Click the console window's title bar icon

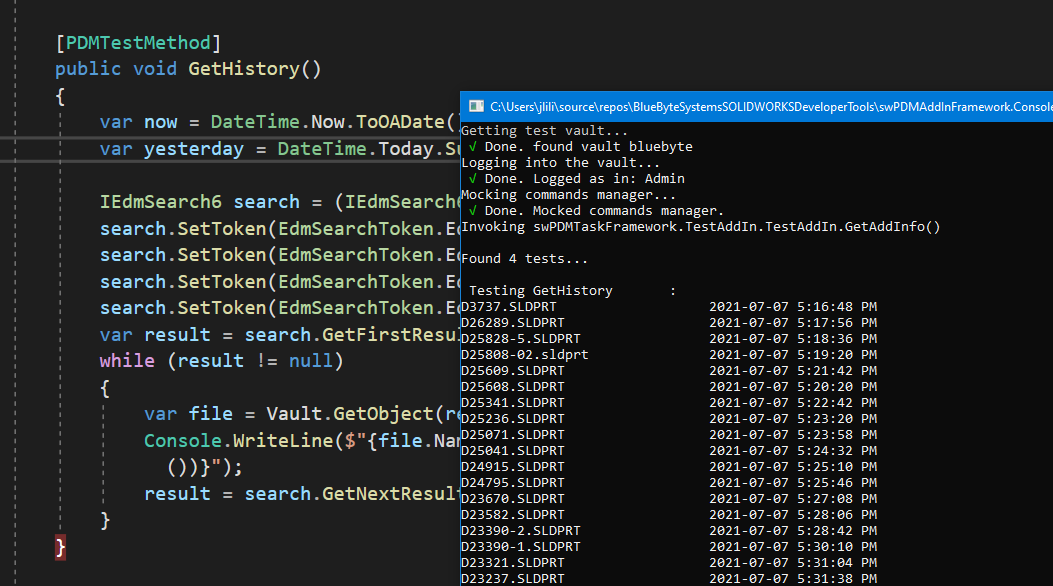pyautogui.click(x=476, y=106)
